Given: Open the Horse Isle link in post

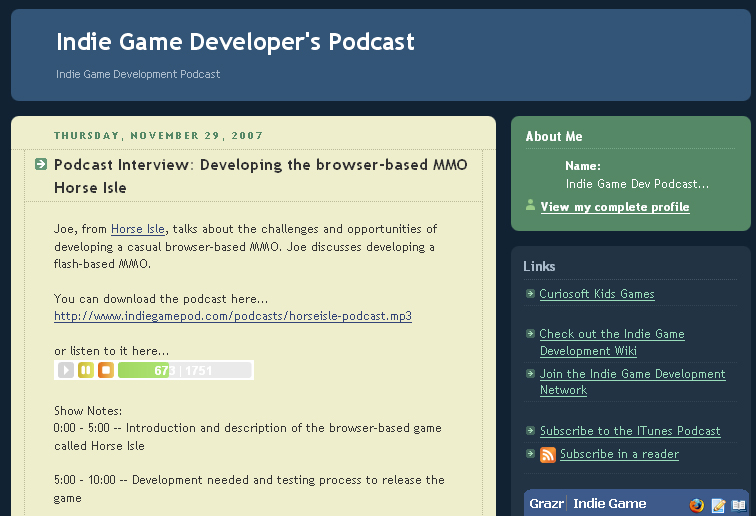Looking at the screenshot, I should (138, 229).
